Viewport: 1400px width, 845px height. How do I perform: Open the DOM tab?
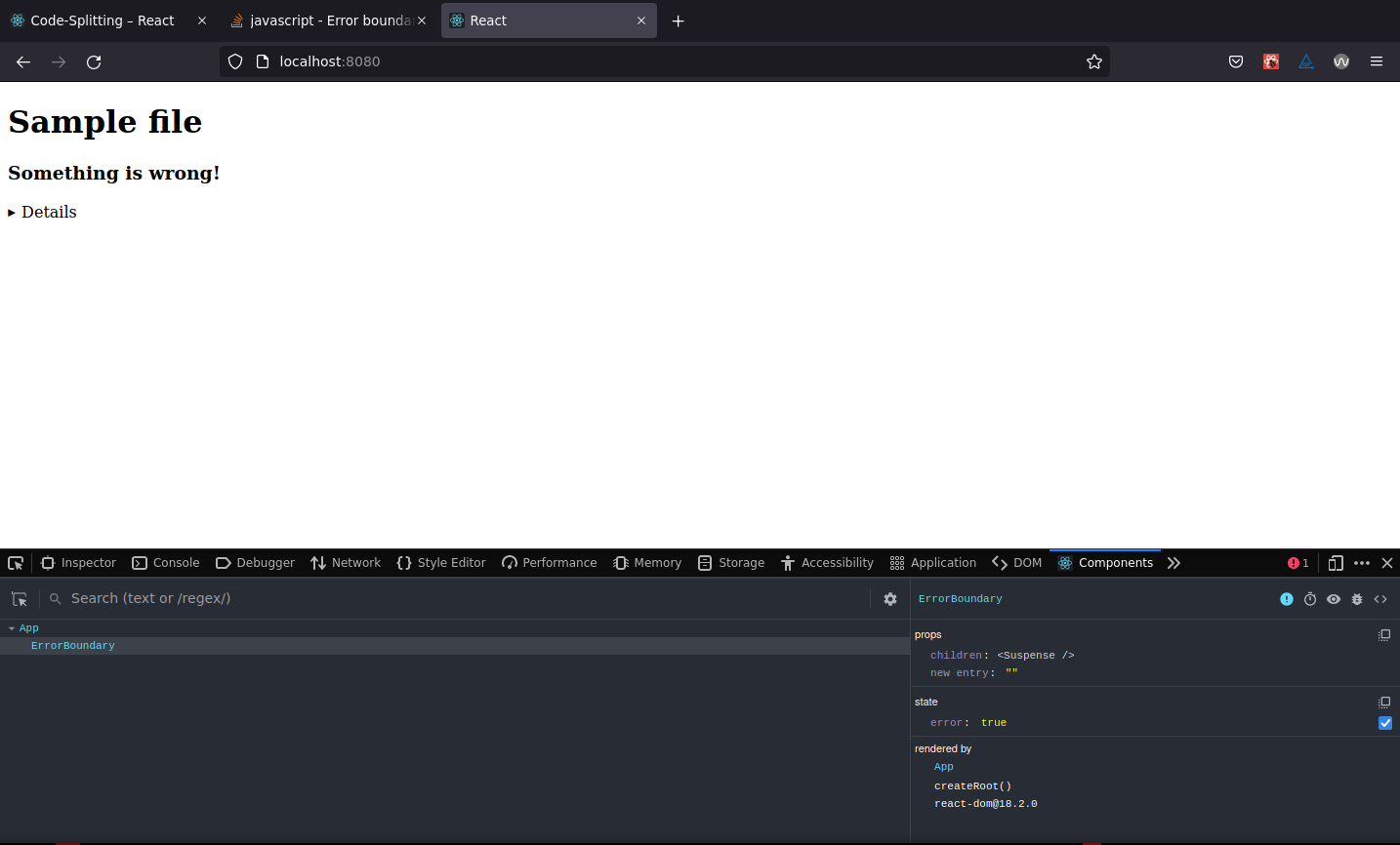(x=1017, y=563)
